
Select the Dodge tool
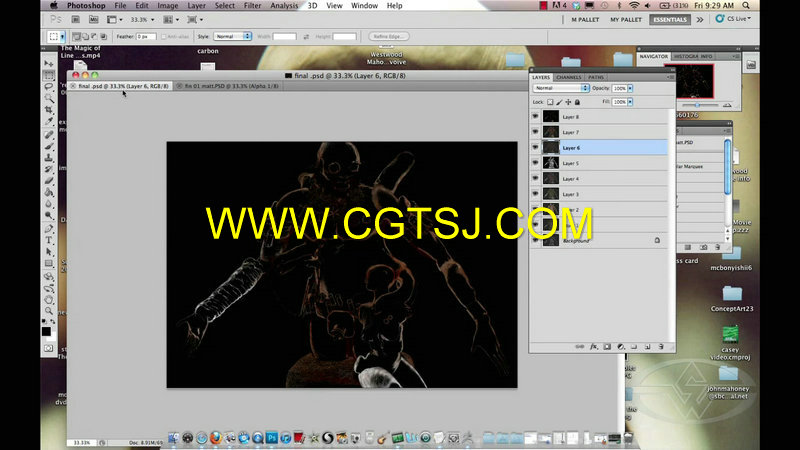pos(49,215)
